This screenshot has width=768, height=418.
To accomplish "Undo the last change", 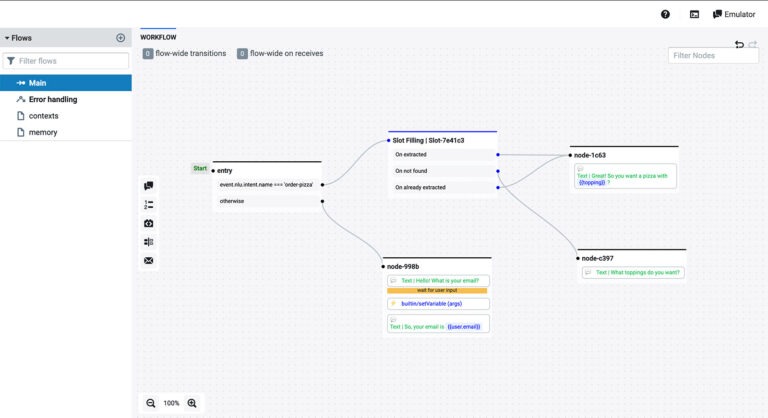I will tap(739, 45).
